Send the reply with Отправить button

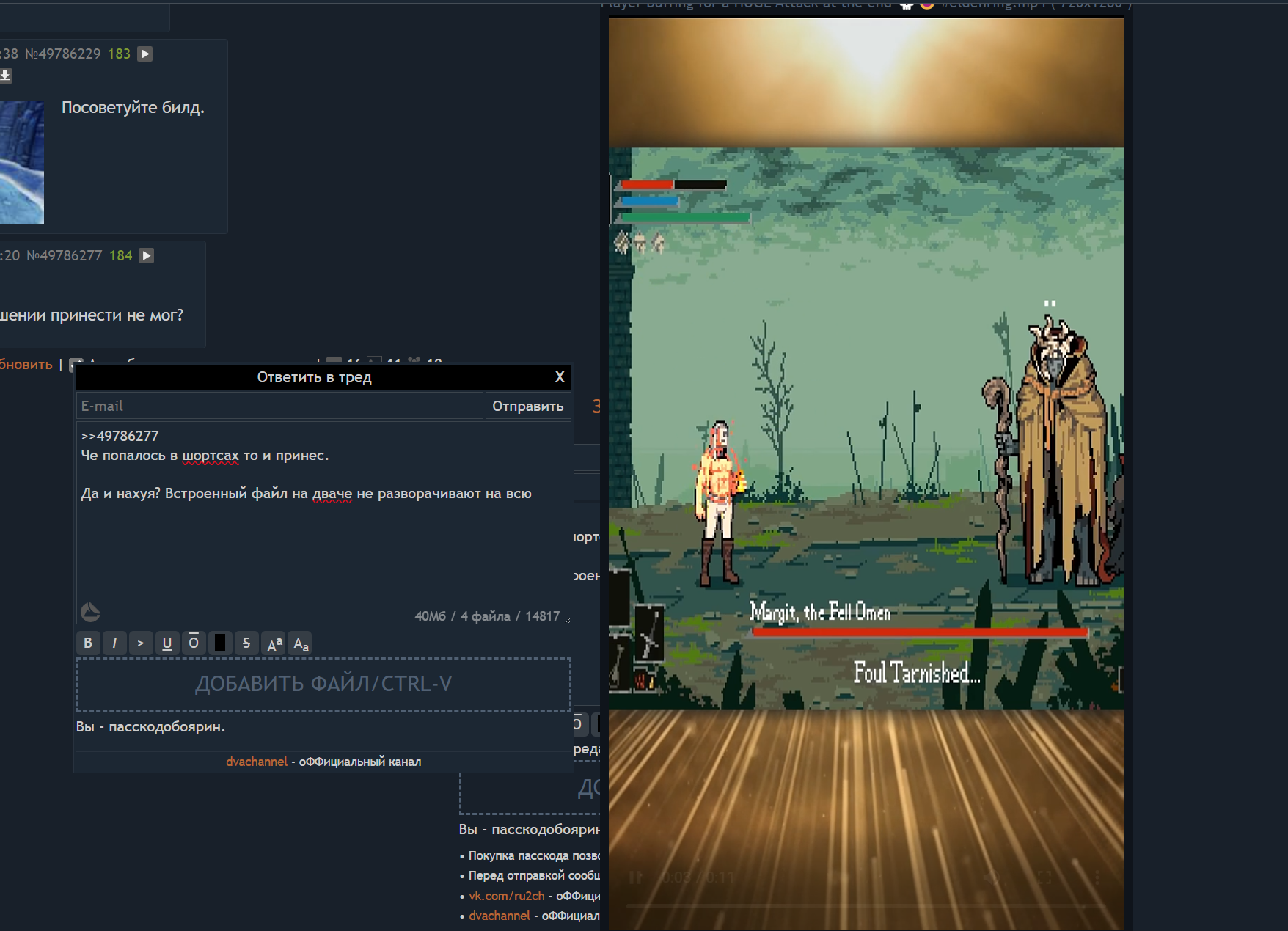point(528,406)
